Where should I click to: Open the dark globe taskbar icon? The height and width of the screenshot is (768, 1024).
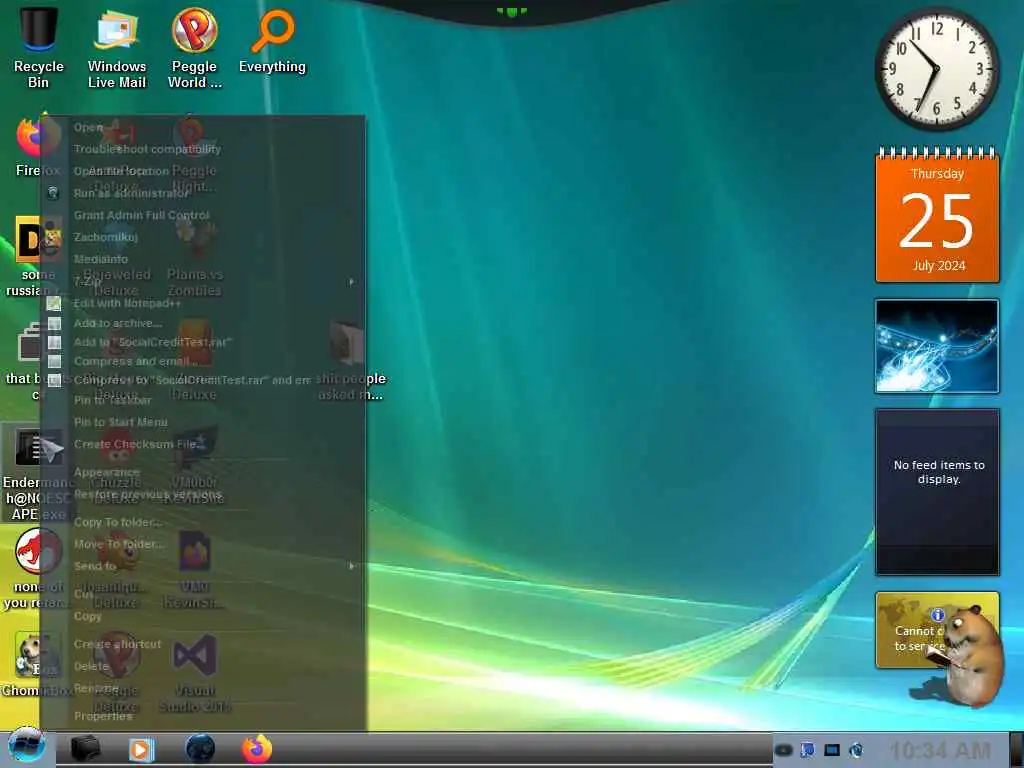click(x=200, y=749)
